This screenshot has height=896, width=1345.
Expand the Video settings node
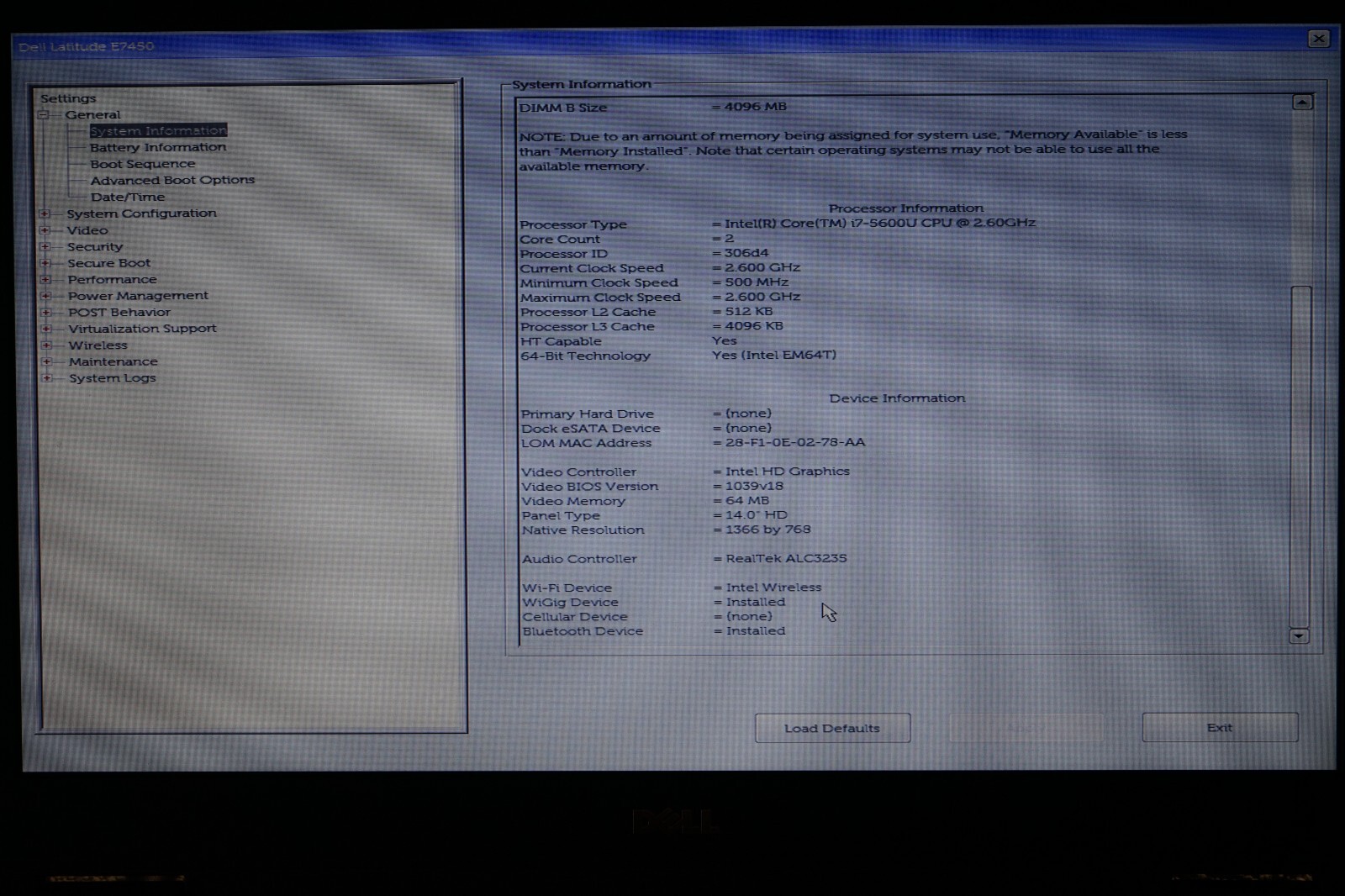point(45,230)
